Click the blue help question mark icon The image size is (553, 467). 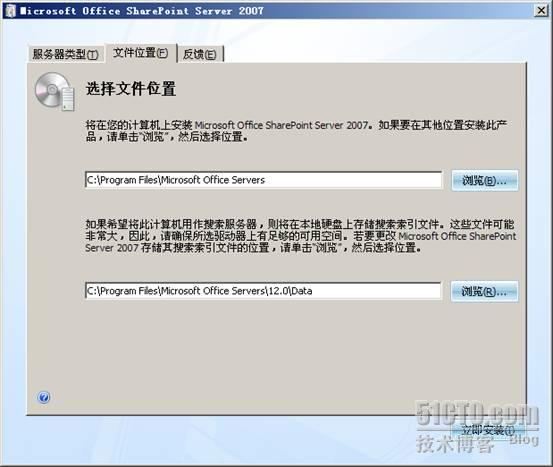click(x=44, y=398)
